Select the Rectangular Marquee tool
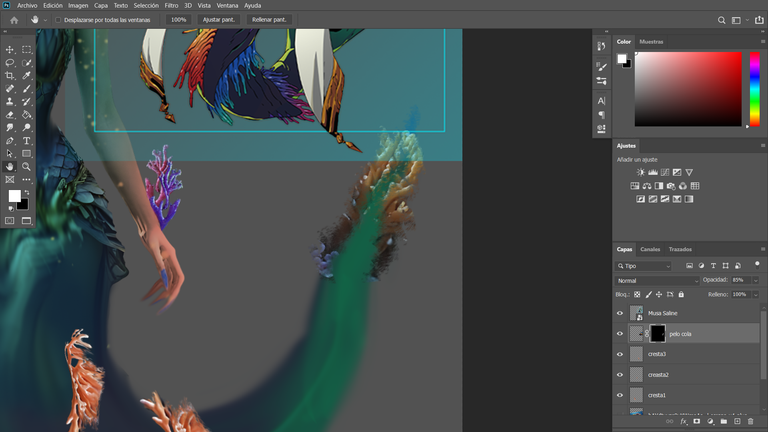This screenshot has width=768, height=432. 26,49
